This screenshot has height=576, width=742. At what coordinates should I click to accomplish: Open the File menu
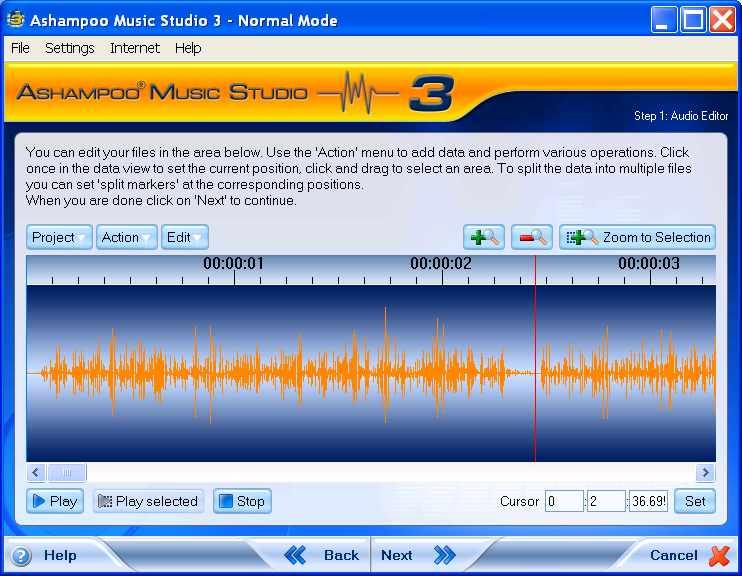pos(20,48)
